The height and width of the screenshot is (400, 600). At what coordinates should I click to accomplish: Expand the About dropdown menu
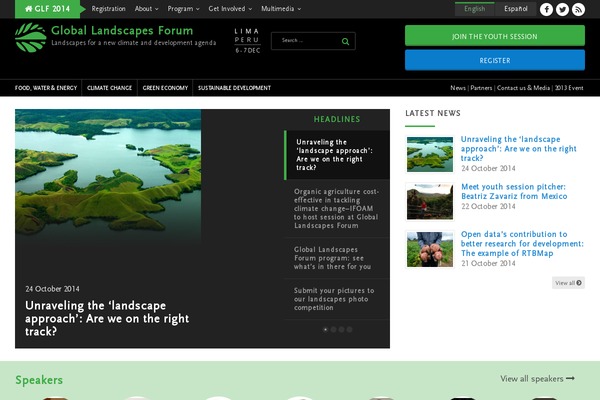[x=146, y=9]
